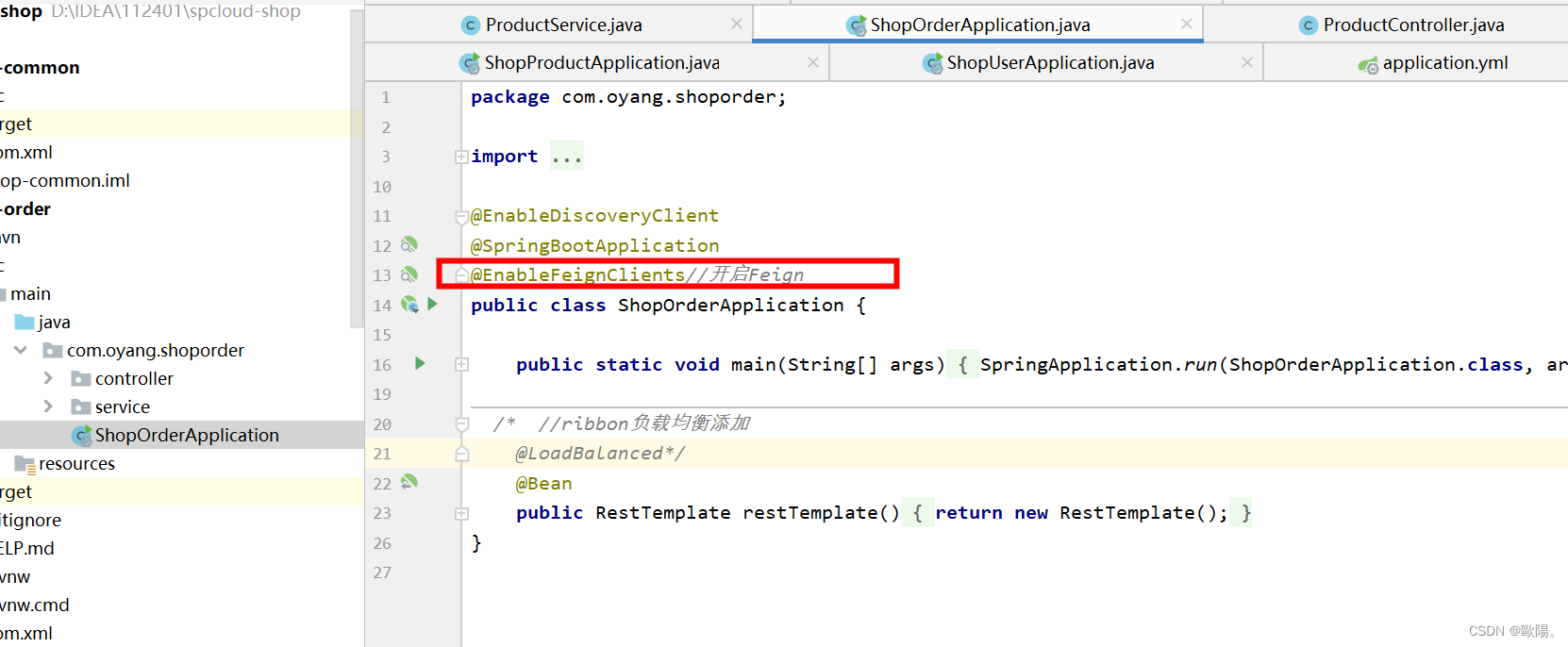Expand collapsed import statements on line 3
The height and width of the screenshot is (647, 1568).
(461, 157)
